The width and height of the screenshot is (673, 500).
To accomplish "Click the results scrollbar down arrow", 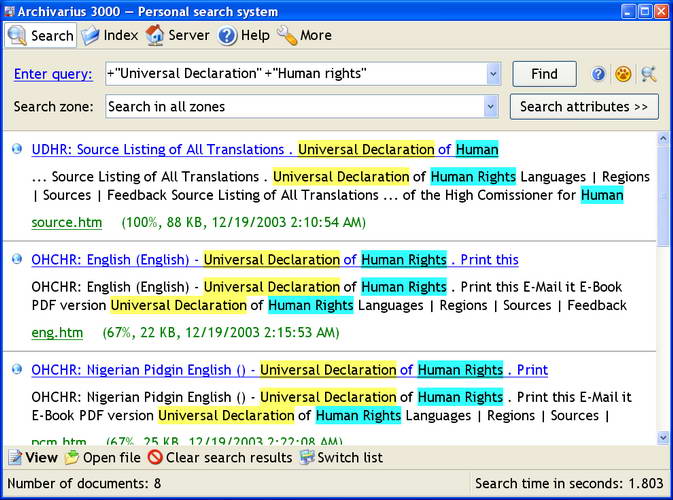I will (x=663, y=437).
